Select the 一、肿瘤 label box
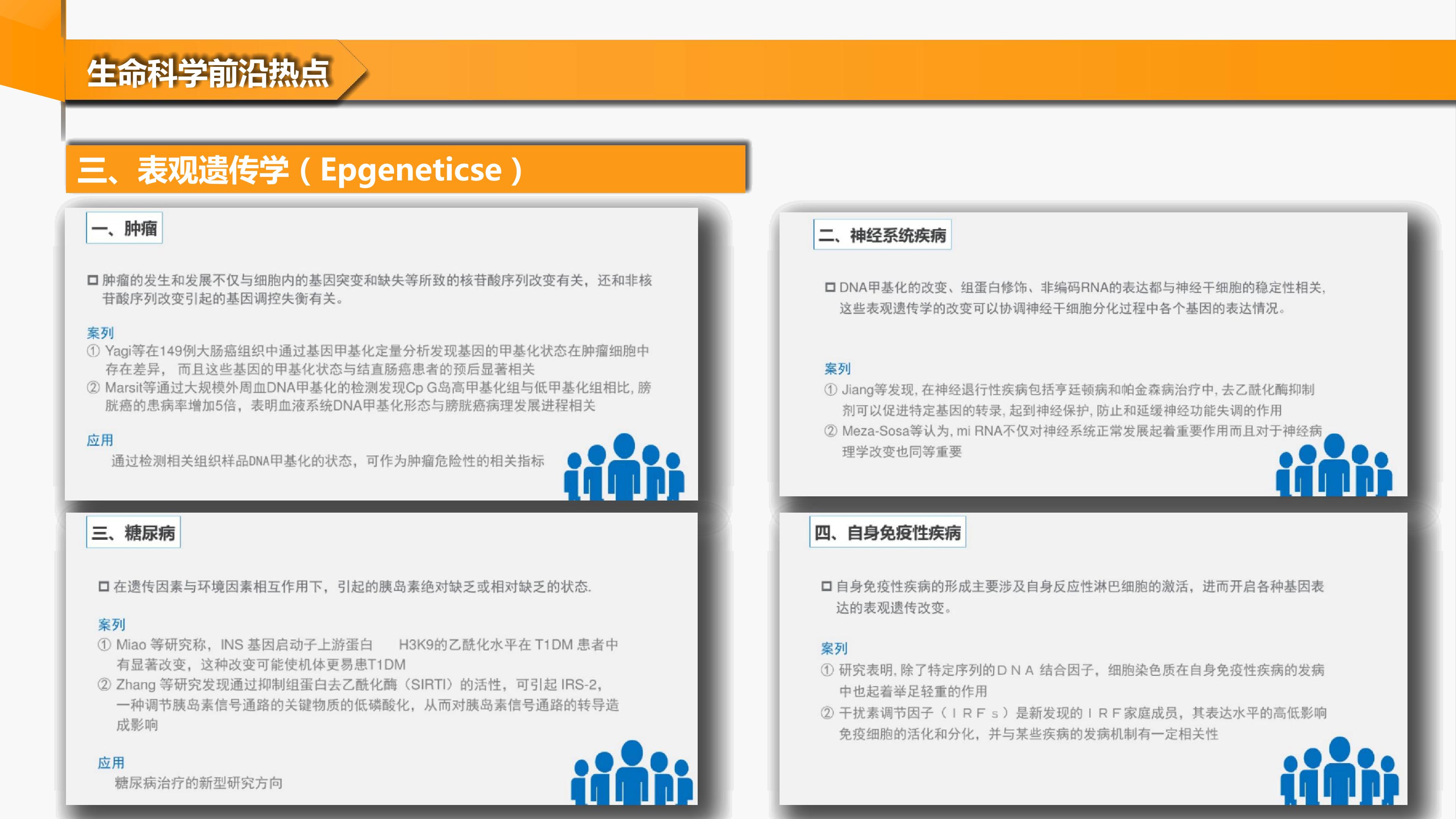This screenshot has height=819, width=1456. coord(124,228)
